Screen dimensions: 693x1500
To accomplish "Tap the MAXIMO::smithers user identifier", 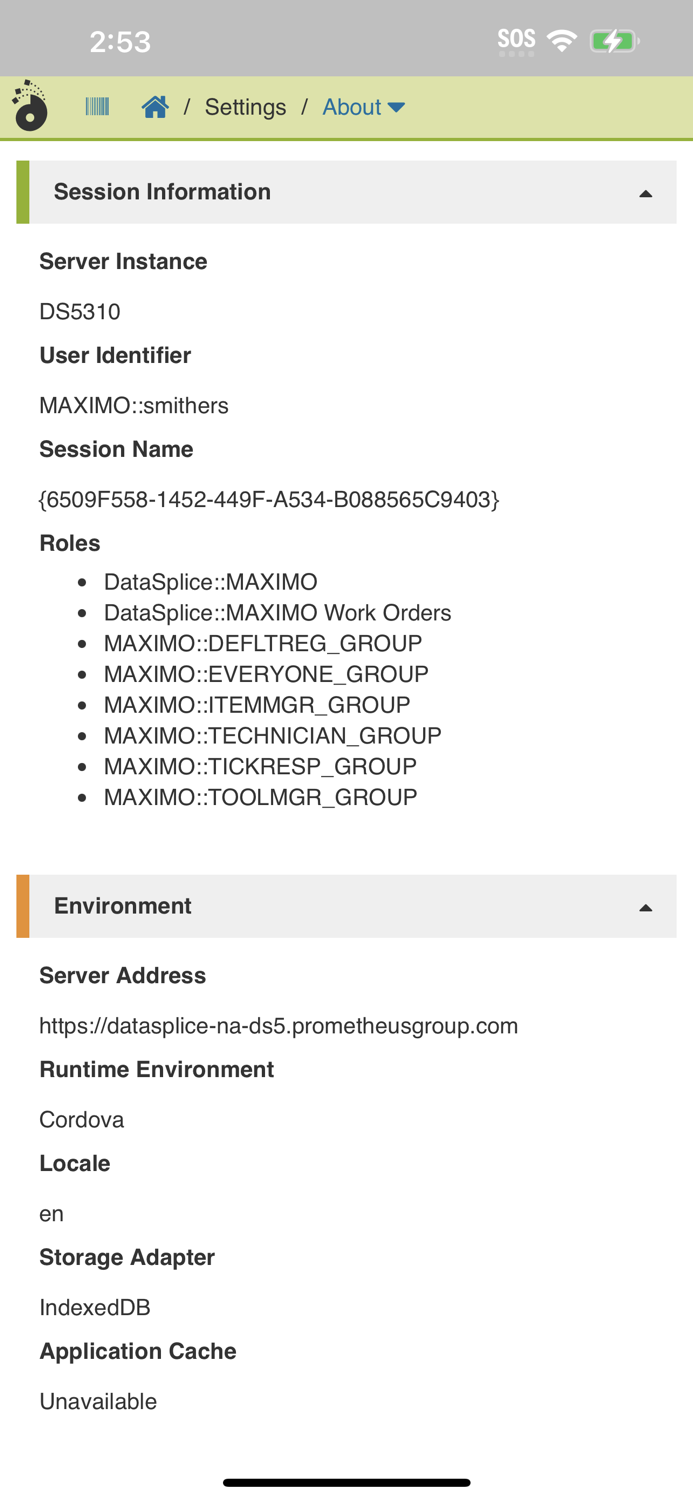I will 134,405.
